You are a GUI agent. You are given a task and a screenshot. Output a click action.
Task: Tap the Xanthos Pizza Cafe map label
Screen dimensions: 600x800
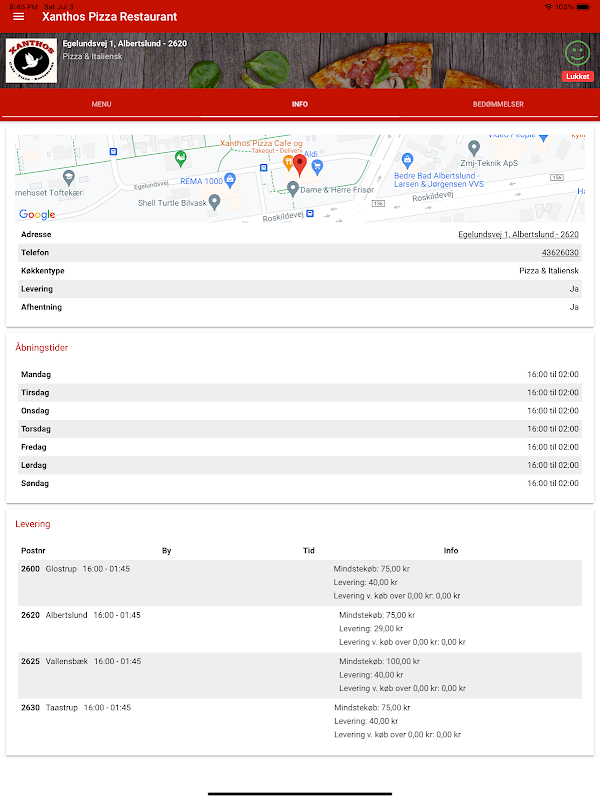click(x=261, y=143)
